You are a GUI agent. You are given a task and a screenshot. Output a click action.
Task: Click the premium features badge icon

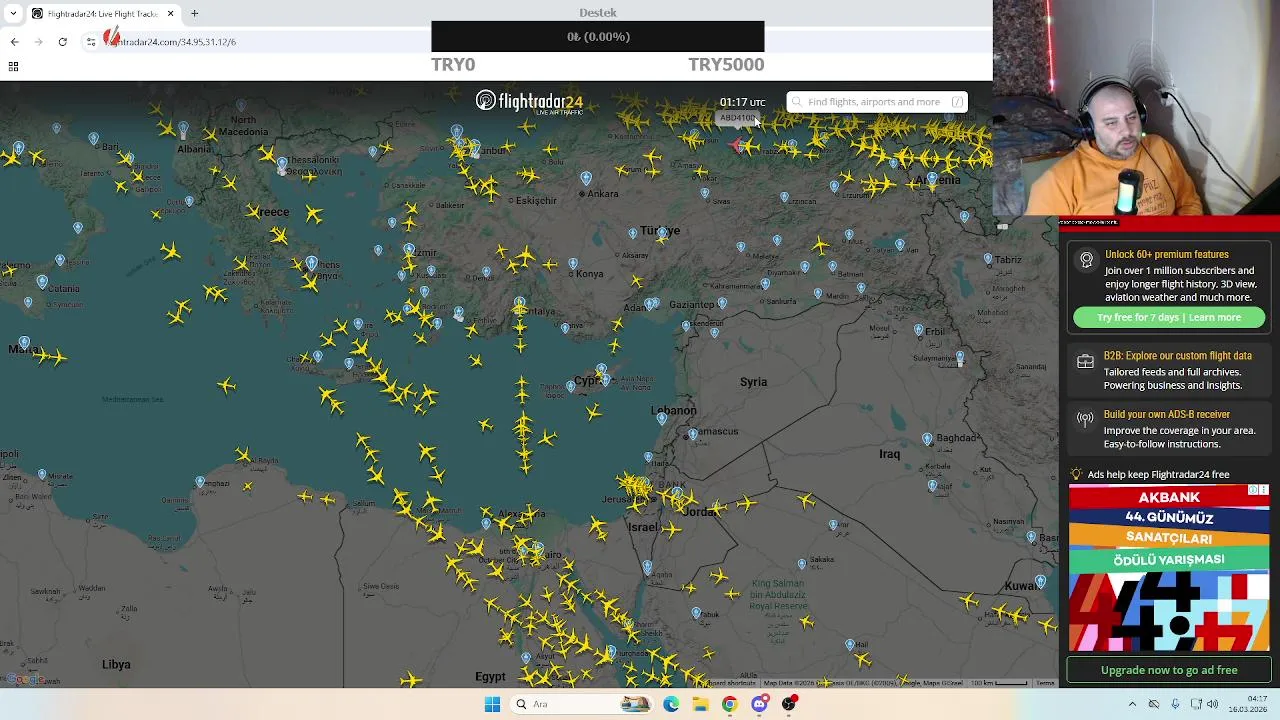click(1086, 260)
